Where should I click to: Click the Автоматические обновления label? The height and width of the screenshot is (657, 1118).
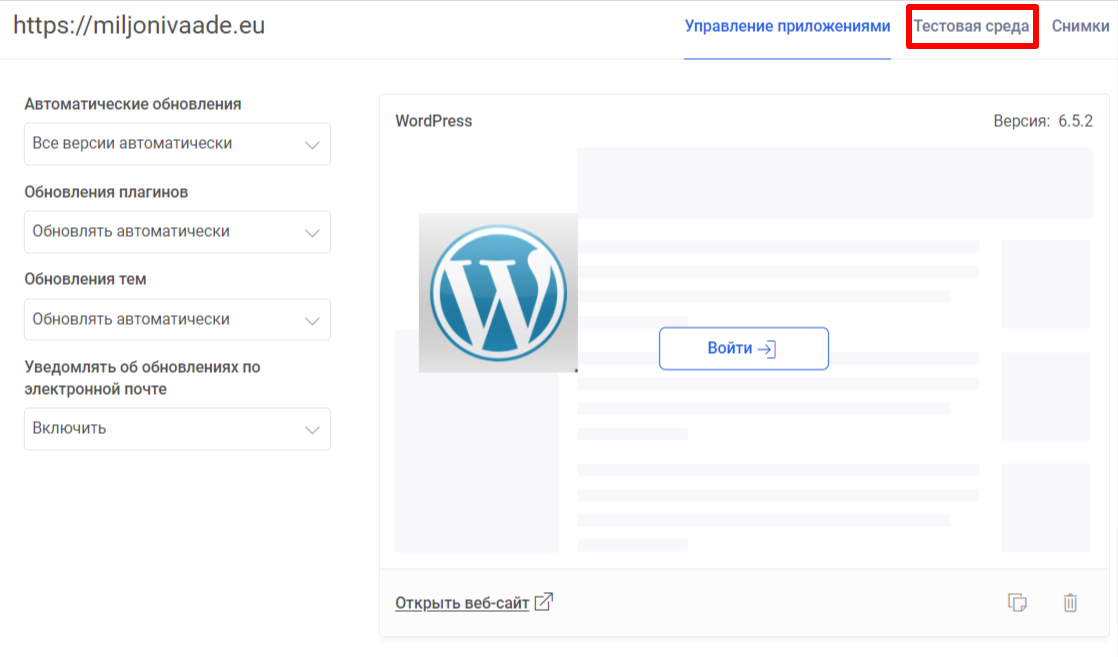[x=133, y=104]
